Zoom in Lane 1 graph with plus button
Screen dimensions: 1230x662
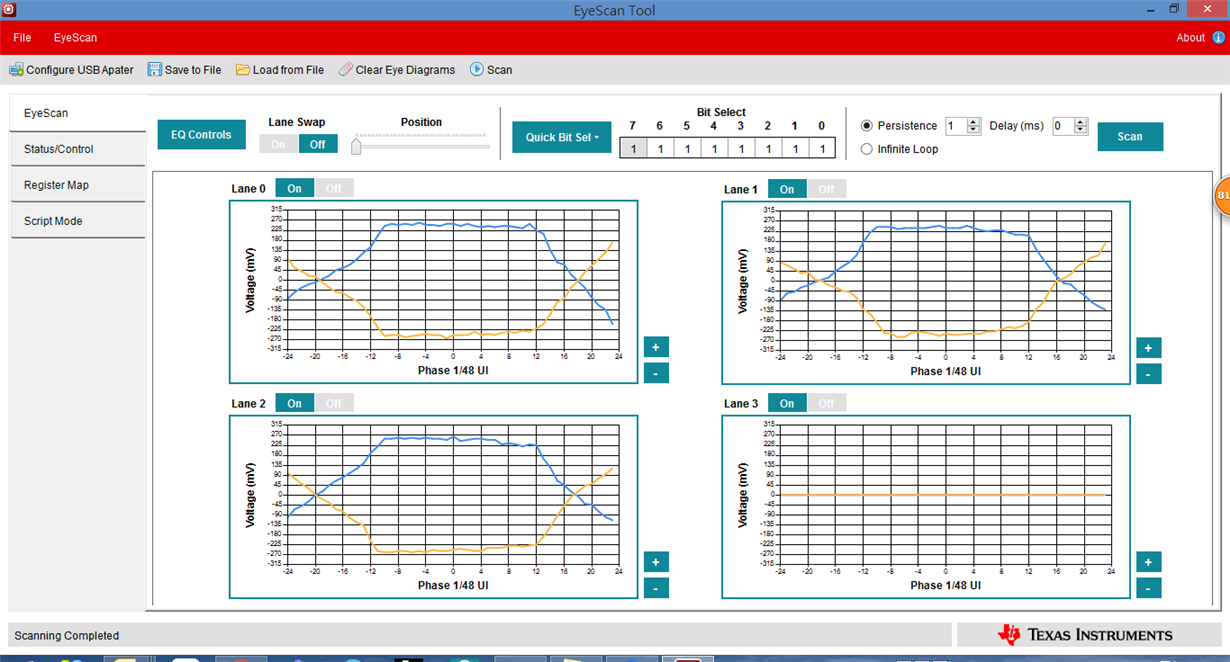1148,347
